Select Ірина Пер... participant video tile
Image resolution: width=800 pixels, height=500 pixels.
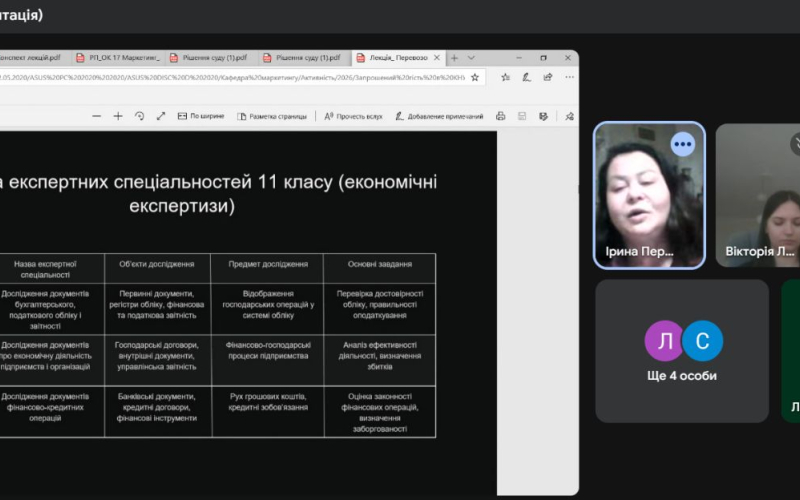pyautogui.click(x=649, y=195)
